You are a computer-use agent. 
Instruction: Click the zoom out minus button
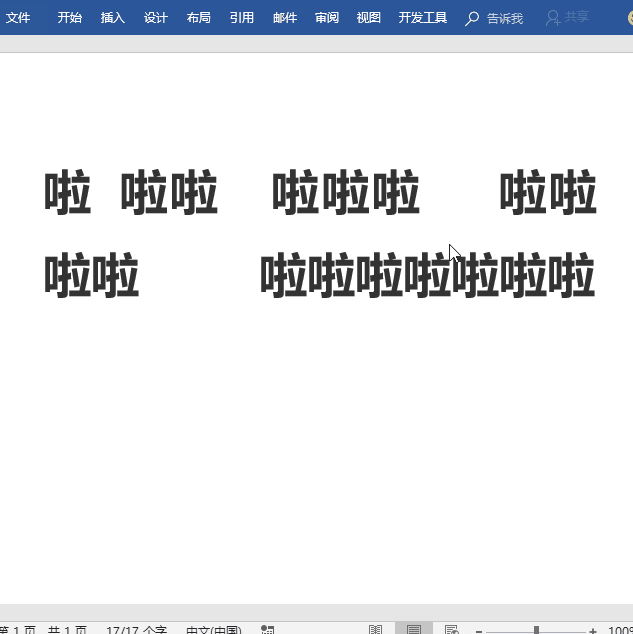pyautogui.click(x=479, y=631)
